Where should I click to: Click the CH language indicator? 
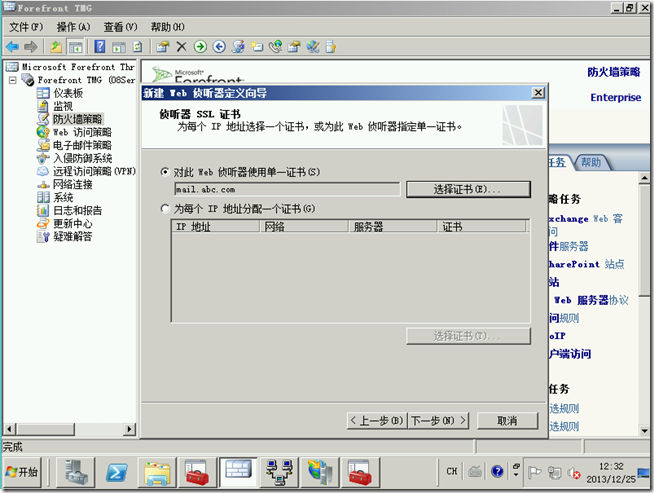coord(452,471)
